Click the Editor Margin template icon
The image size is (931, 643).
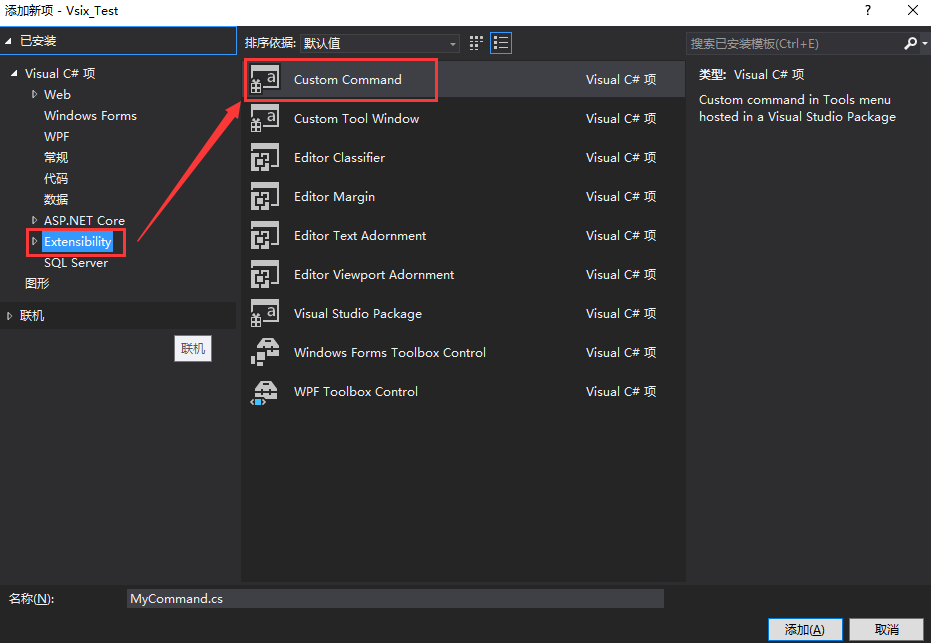265,197
